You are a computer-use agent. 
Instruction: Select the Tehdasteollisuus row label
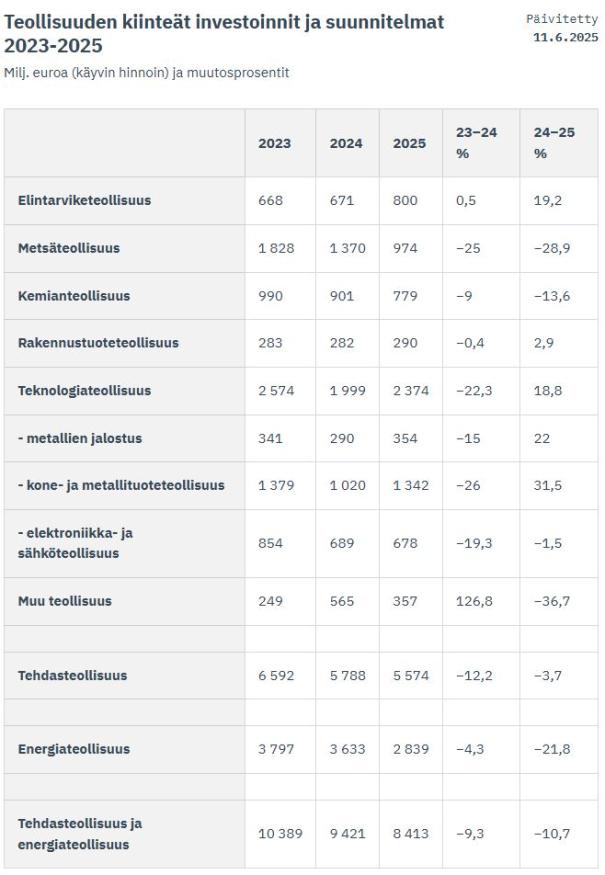coord(72,675)
